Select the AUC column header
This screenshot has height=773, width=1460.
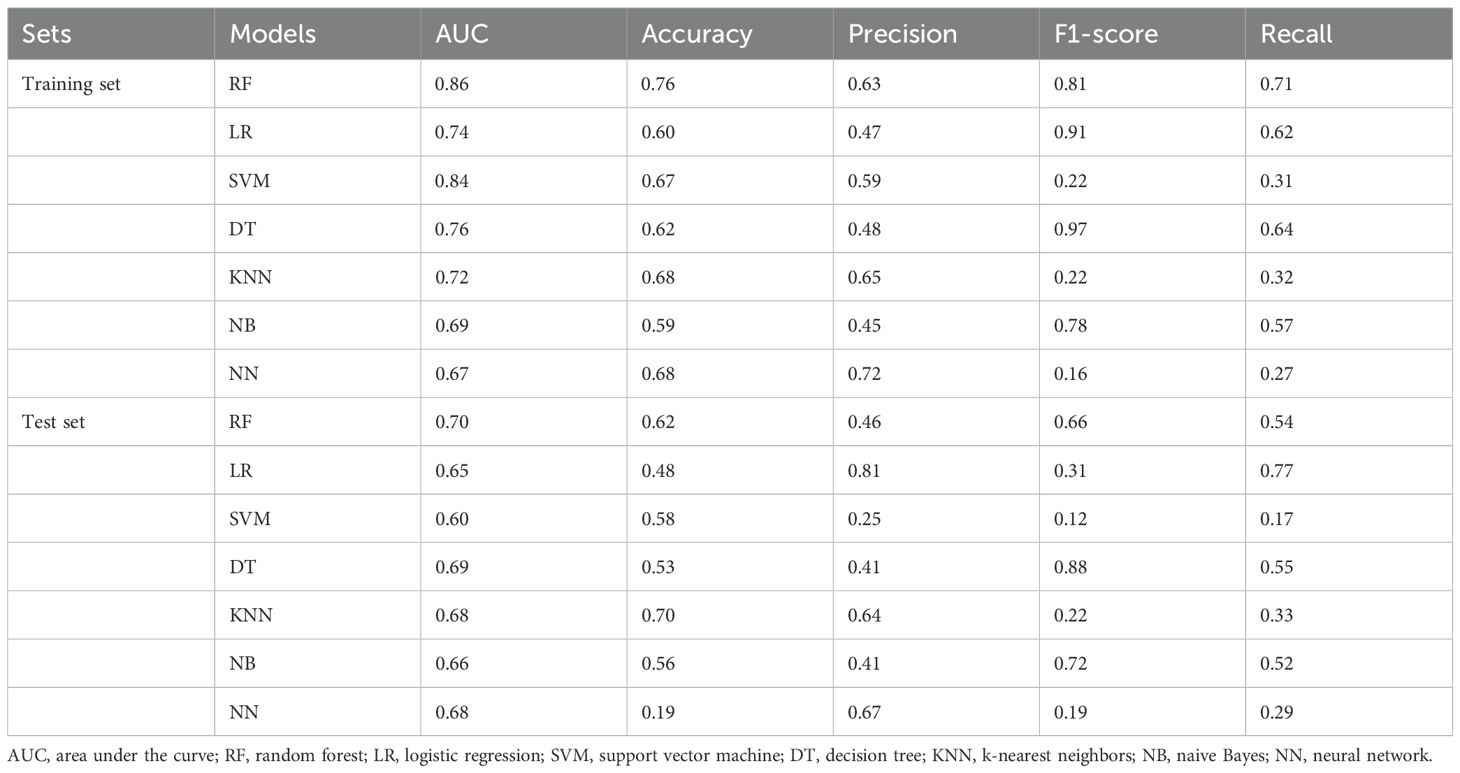click(x=462, y=34)
